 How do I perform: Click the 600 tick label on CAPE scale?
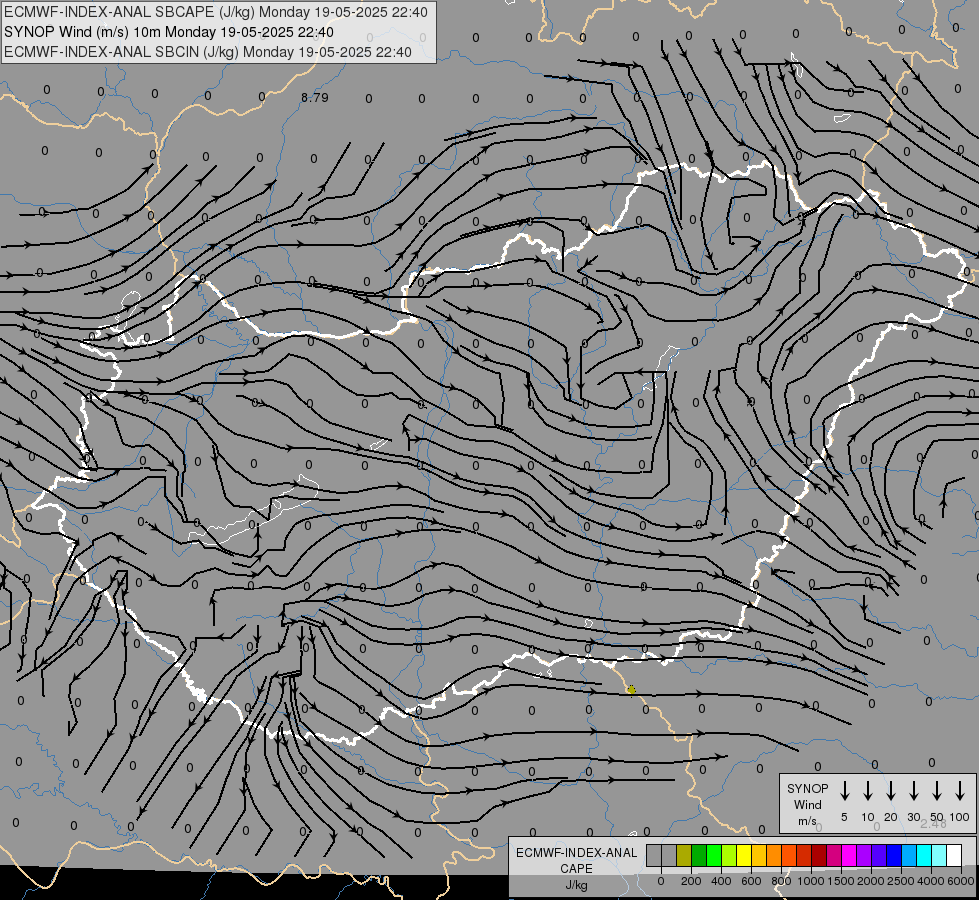tap(751, 881)
